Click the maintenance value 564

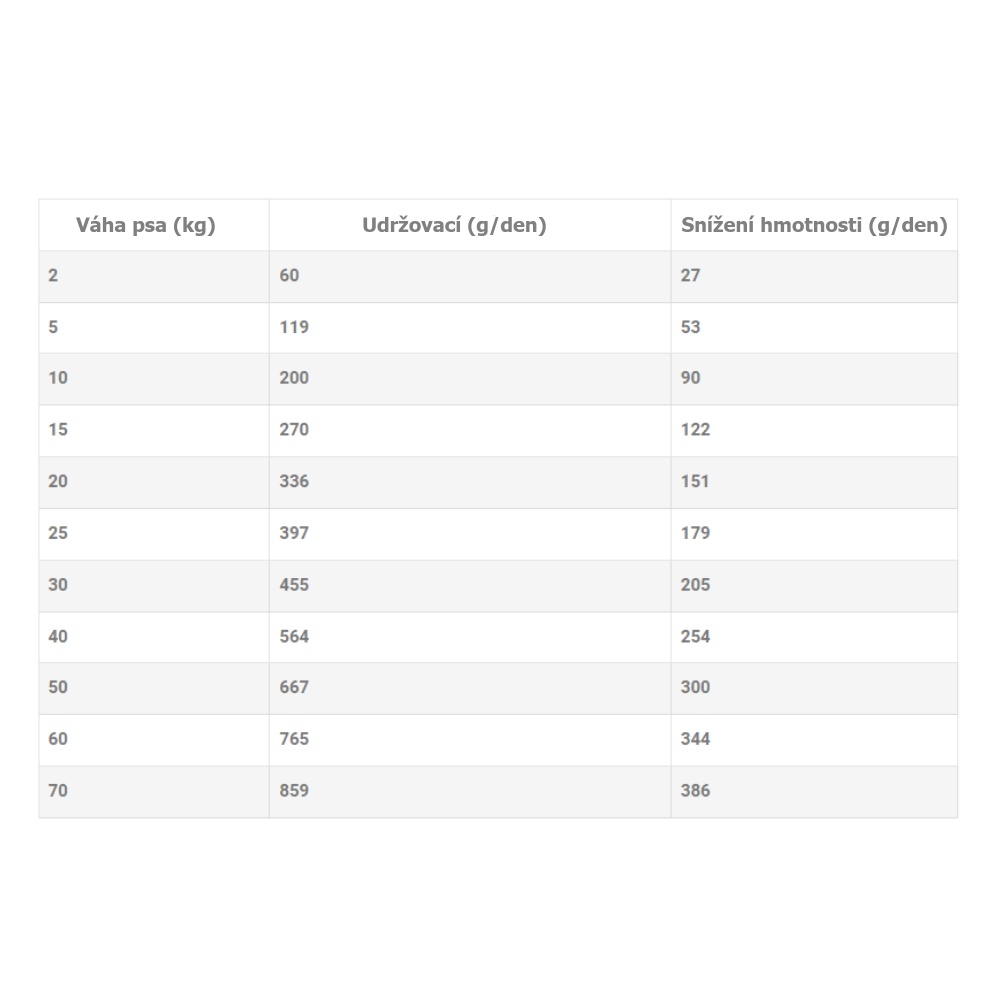tap(294, 636)
